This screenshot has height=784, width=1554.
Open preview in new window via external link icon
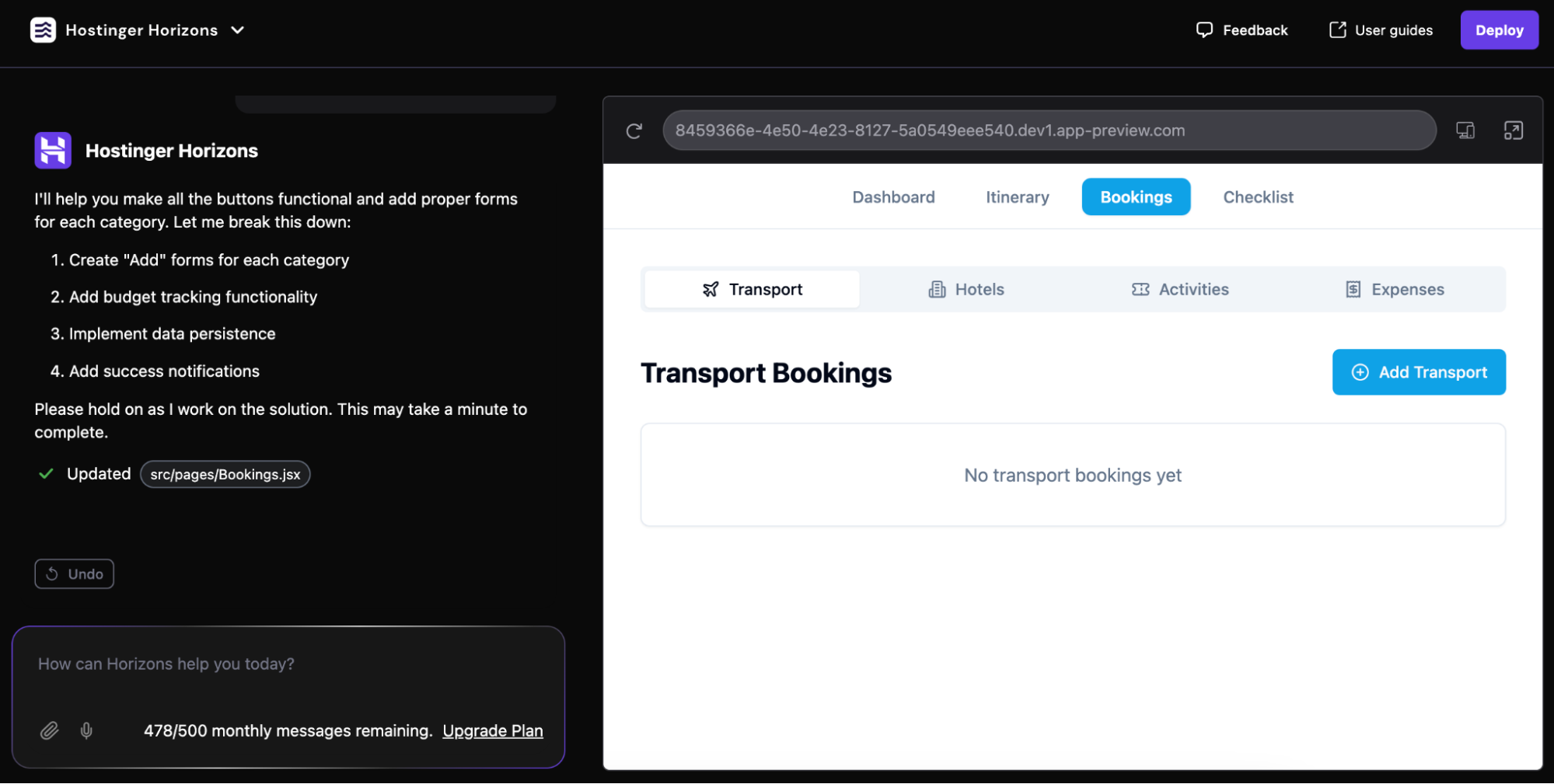click(1514, 131)
